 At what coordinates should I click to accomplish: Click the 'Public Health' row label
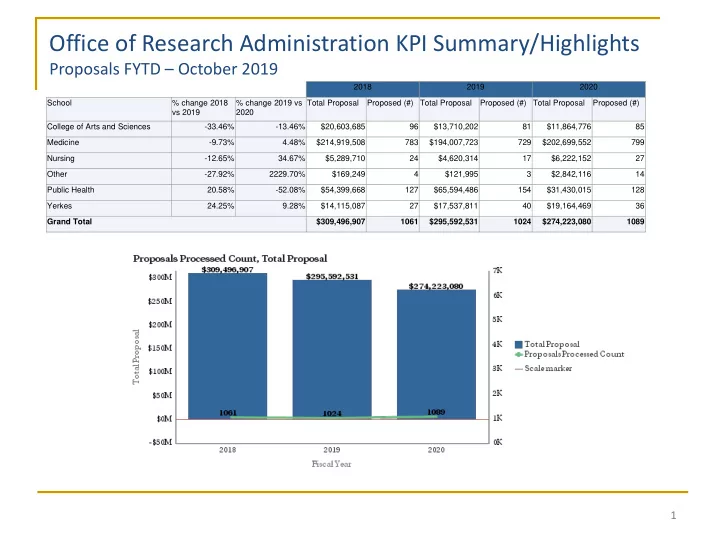pyautogui.click(x=108, y=190)
